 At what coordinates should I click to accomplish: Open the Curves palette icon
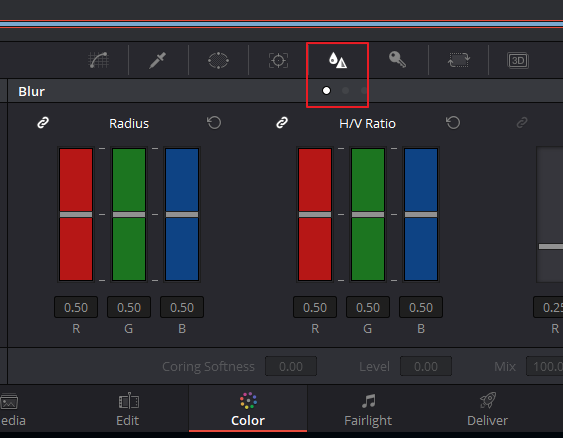98,60
